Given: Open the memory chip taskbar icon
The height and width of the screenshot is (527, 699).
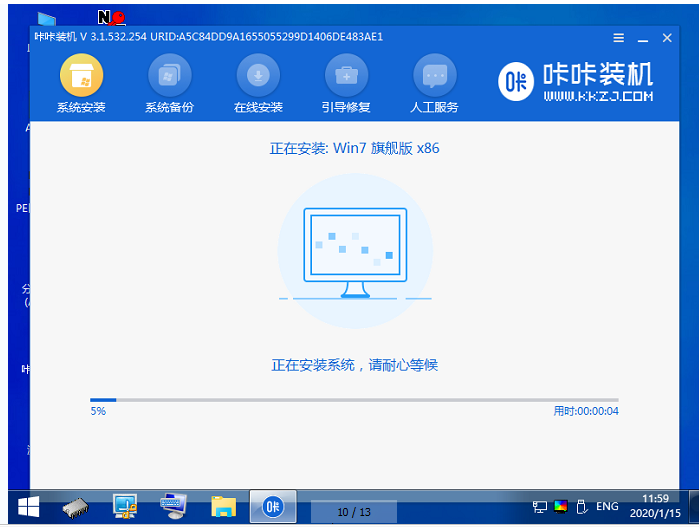Looking at the screenshot, I should (x=75, y=507).
